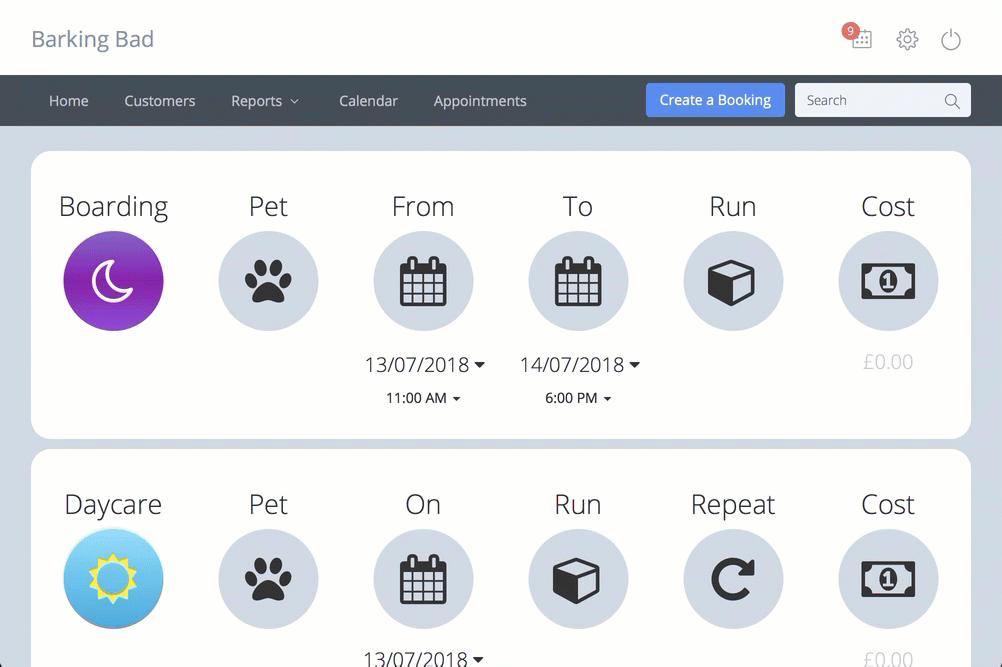1002x667 pixels.
Task: Open the notifications calendar with badge 9
Action: (x=860, y=40)
